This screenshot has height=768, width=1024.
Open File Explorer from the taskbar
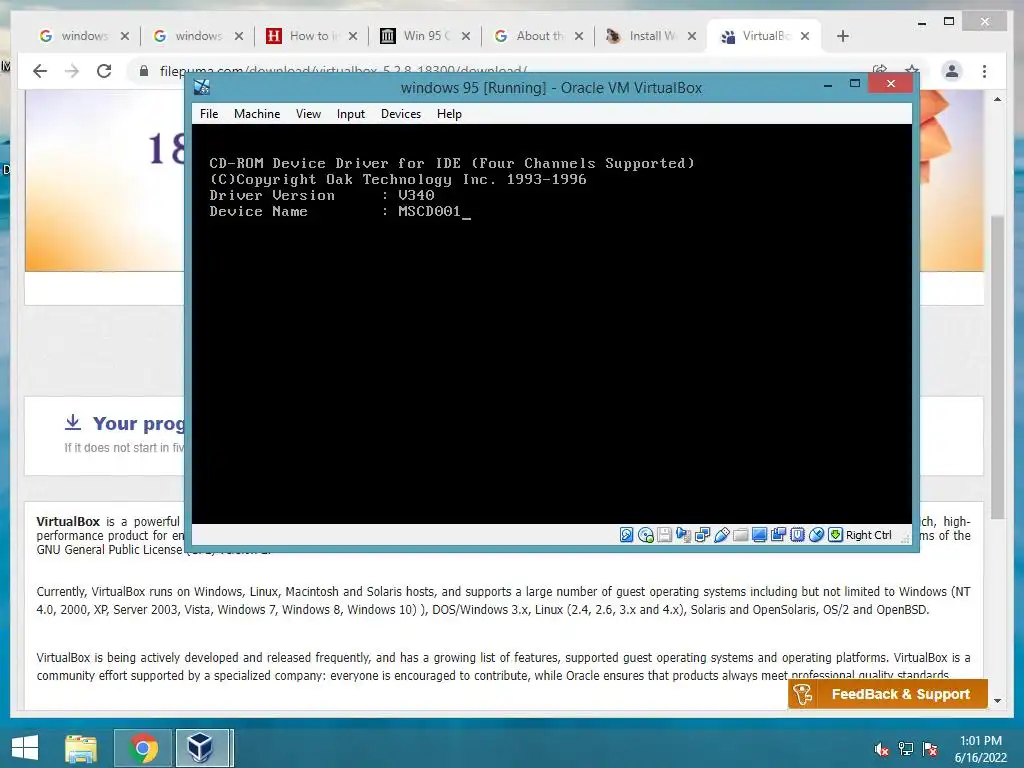81,748
